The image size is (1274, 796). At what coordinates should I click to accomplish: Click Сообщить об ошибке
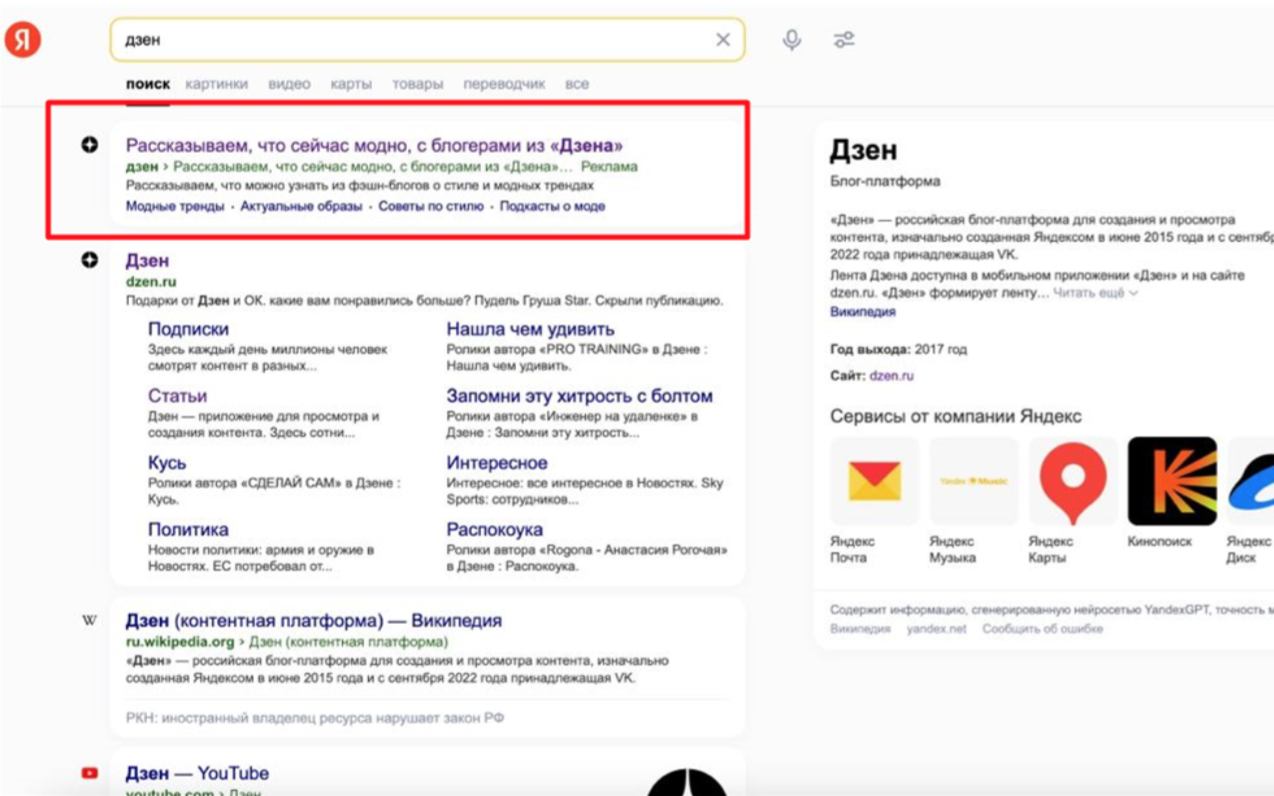tap(1042, 629)
